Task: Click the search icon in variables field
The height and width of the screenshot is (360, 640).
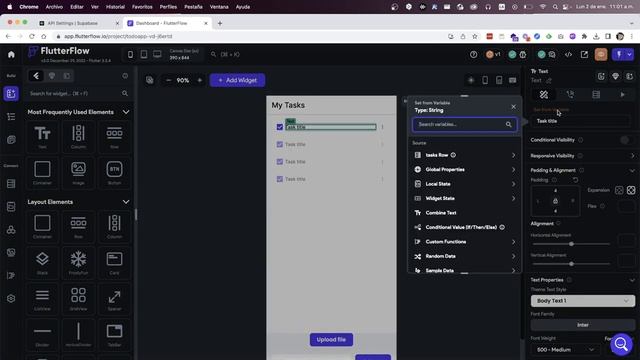Action: pyautogui.click(x=509, y=124)
